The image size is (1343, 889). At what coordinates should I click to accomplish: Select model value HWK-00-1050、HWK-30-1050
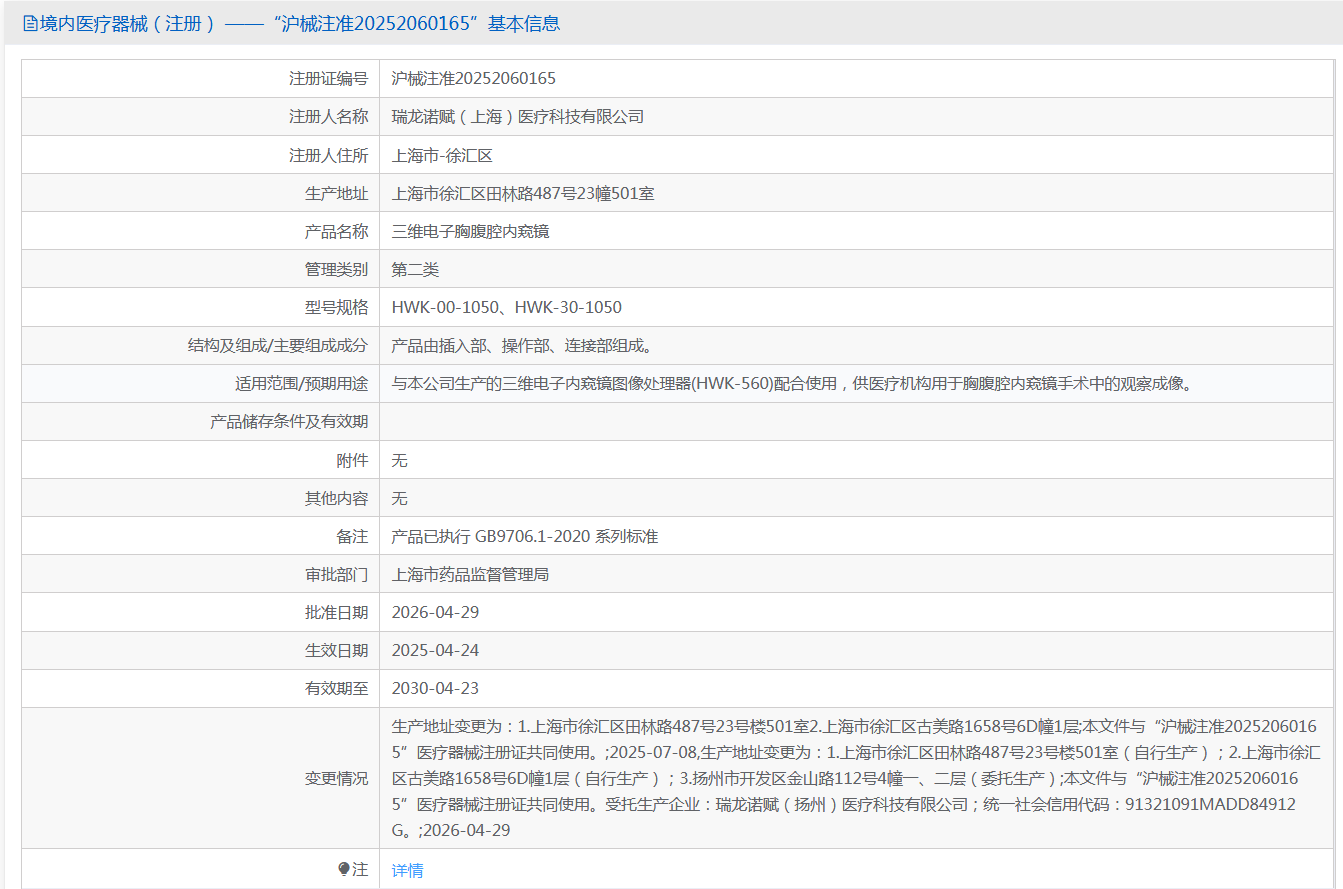(x=507, y=307)
